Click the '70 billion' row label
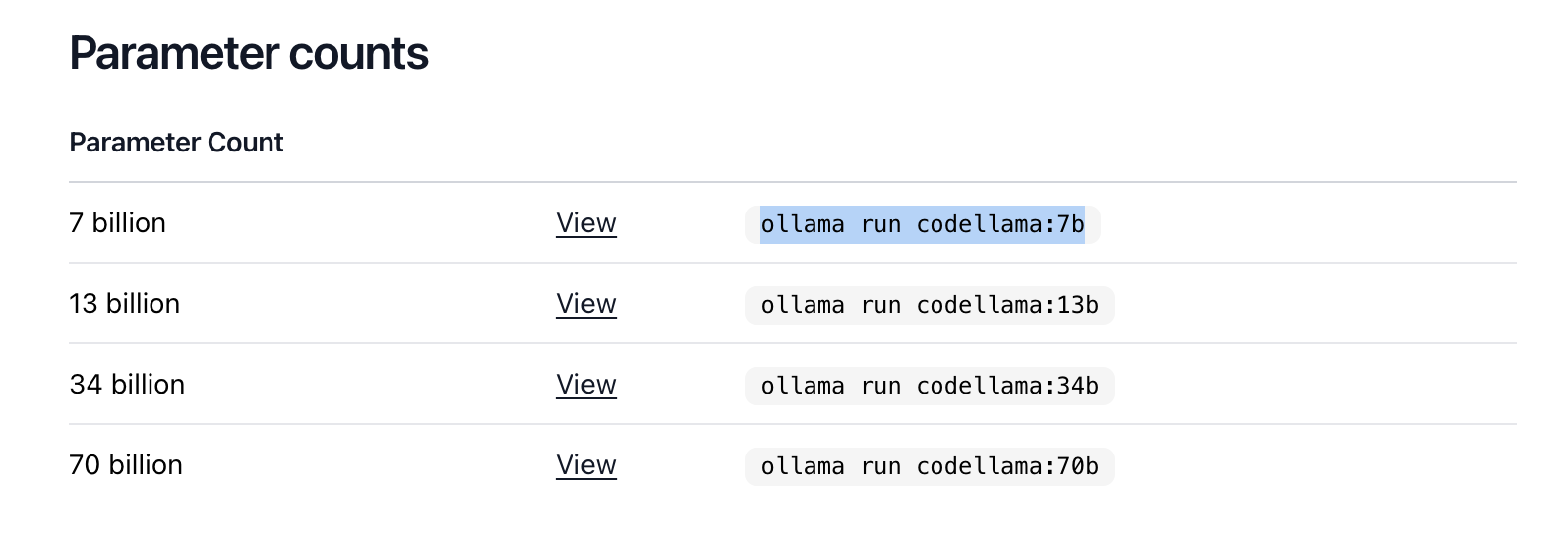Screen dimensions: 1568x545 [126, 465]
